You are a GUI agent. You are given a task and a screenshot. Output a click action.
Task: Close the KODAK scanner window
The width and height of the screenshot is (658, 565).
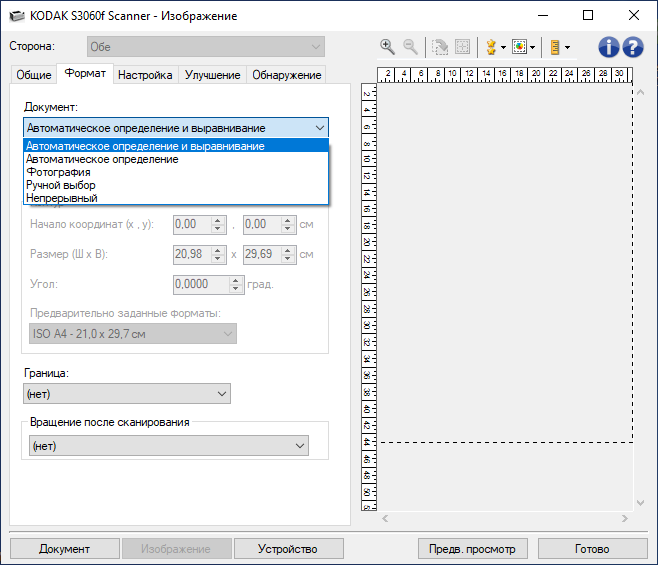(634, 16)
